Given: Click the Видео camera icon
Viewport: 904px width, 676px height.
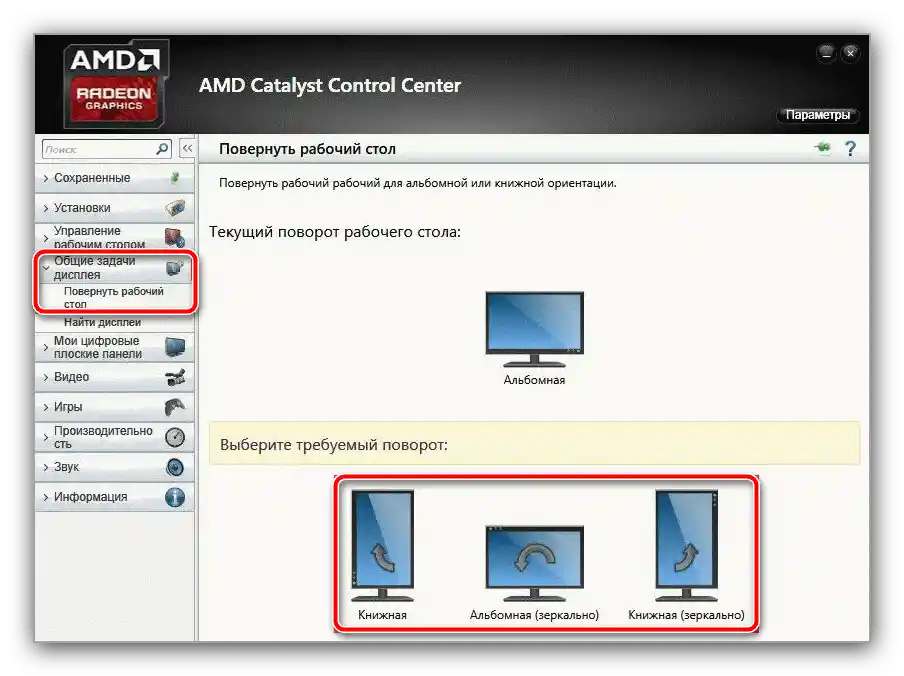Looking at the screenshot, I should [x=175, y=377].
